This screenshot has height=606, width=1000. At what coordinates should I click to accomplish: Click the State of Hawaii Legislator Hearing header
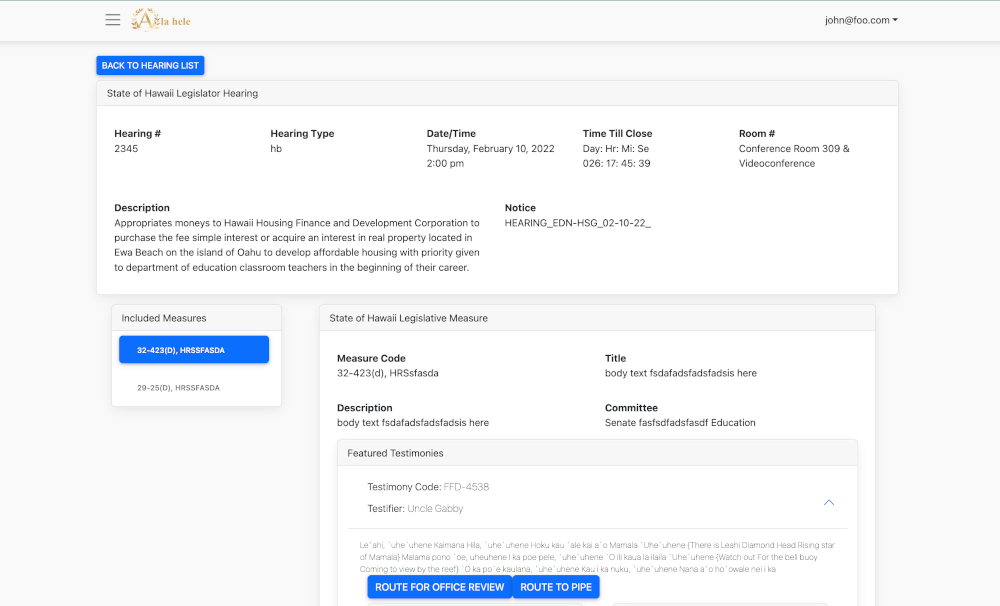click(x=183, y=93)
